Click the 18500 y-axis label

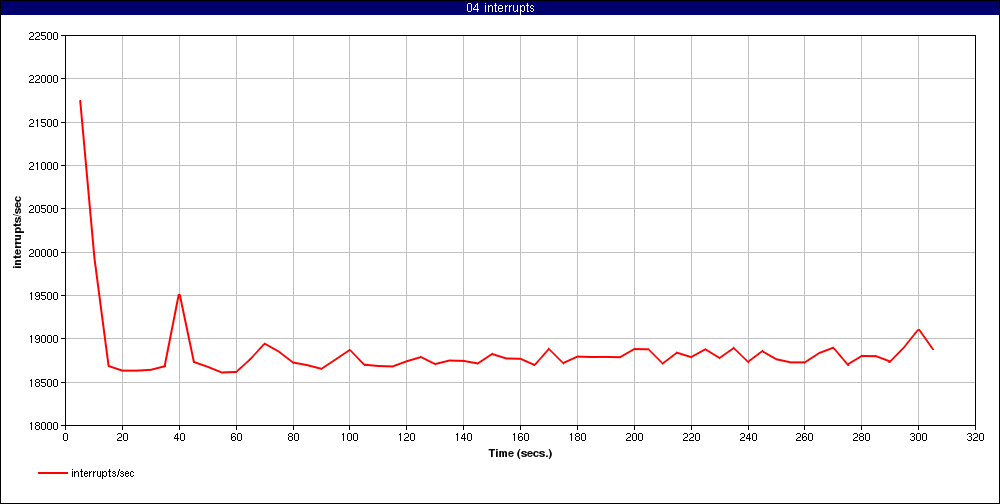tap(44, 383)
